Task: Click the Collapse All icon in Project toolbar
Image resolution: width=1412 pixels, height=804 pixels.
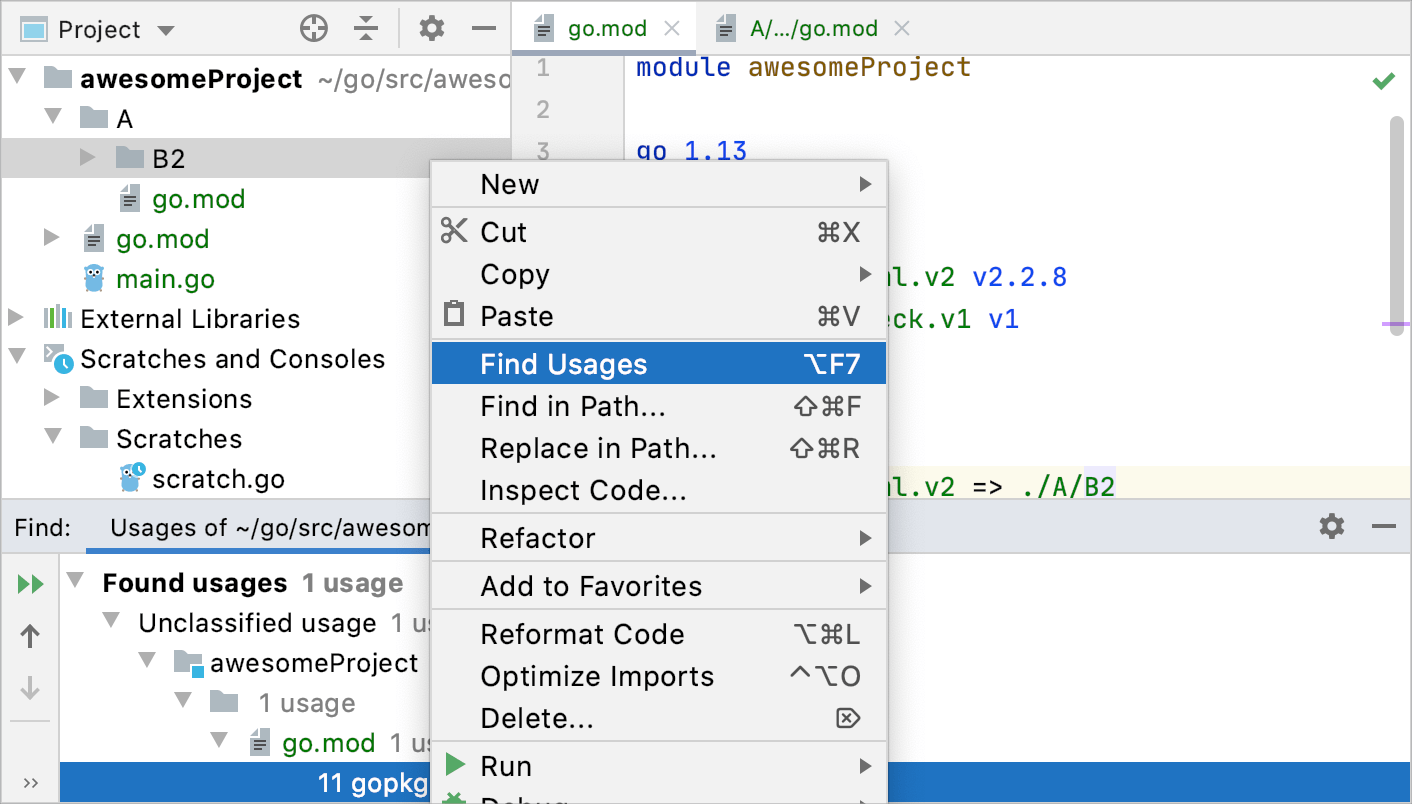Action: 366,28
